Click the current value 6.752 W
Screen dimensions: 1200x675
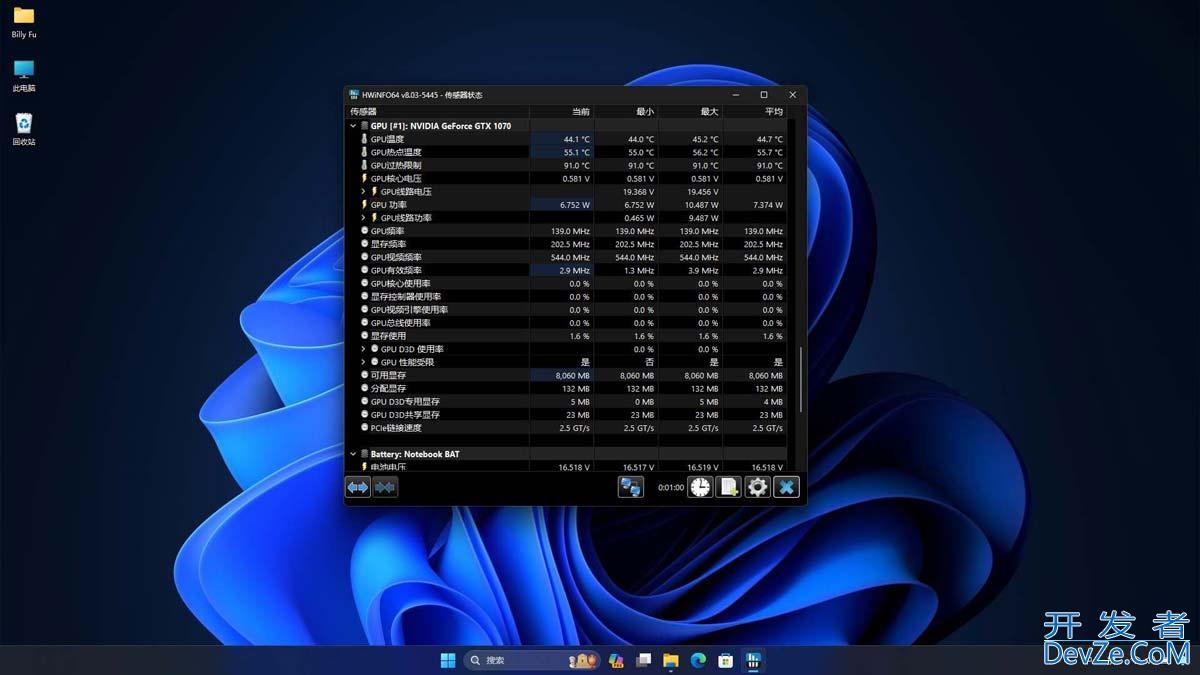coord(574,205)
